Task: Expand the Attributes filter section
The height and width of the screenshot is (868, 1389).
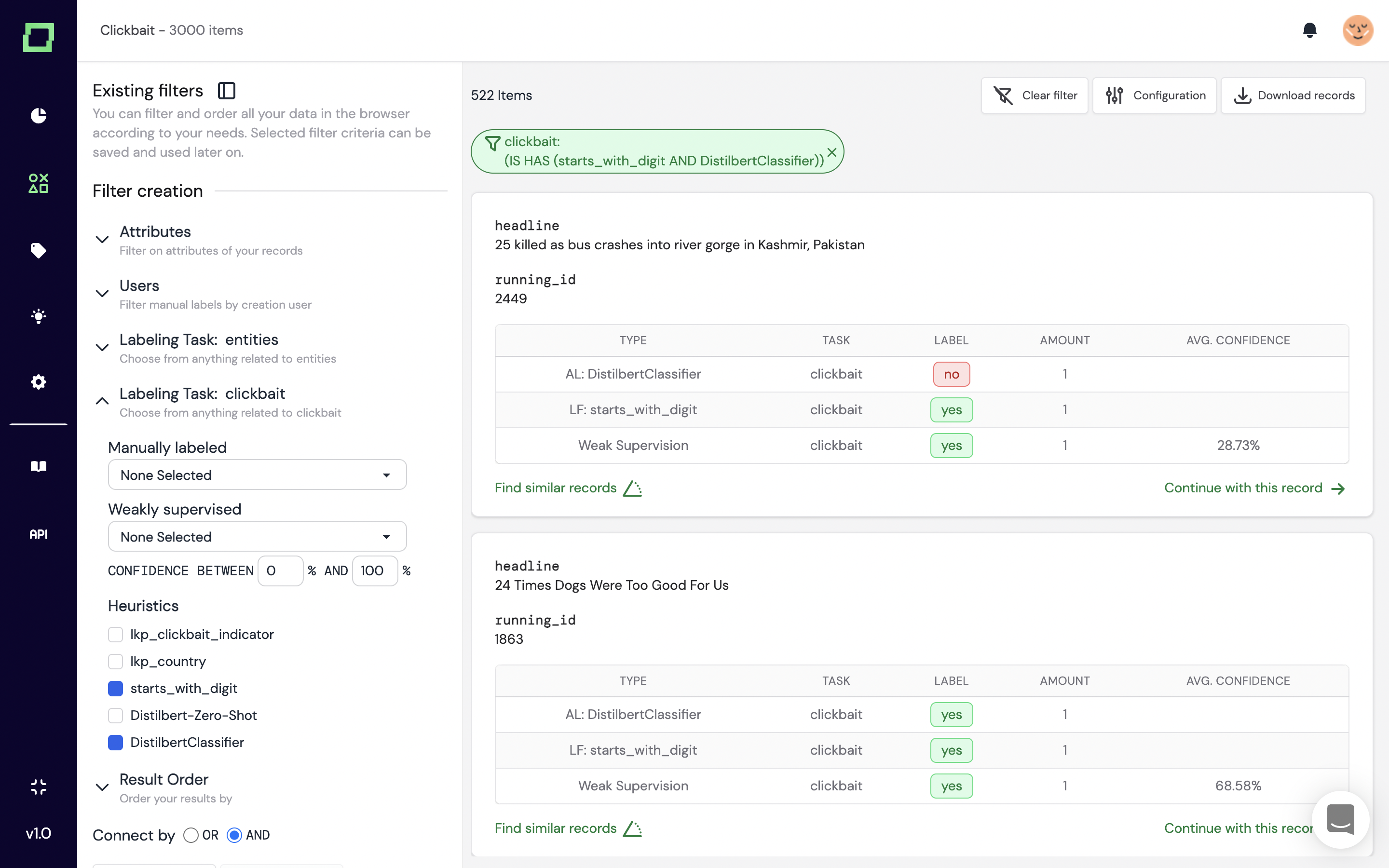Action: click(x=102, y=239)
